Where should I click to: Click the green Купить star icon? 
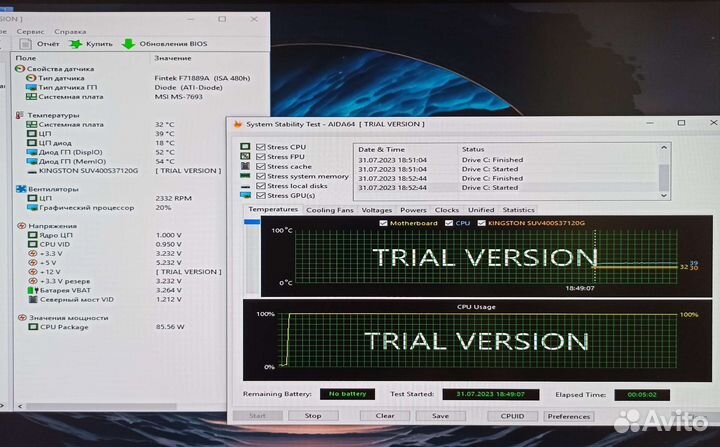pos(76,44)
